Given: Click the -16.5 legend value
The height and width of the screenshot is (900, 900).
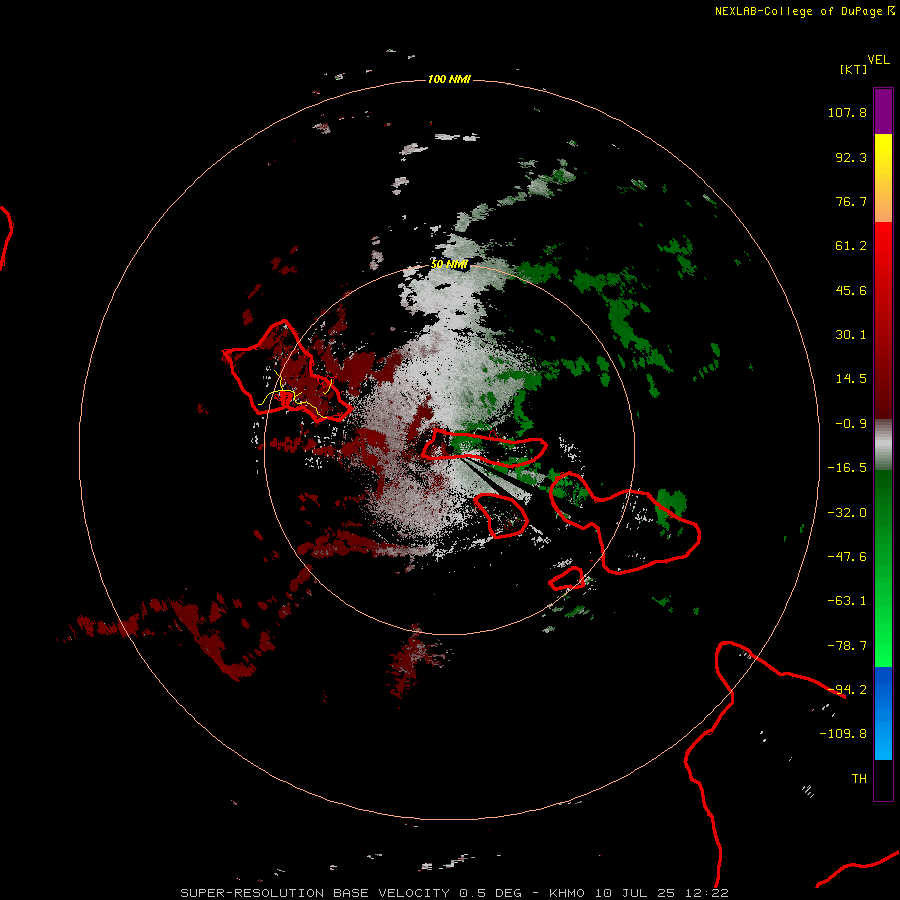Looking at the screenshot, I should click(x=847, y=468).
